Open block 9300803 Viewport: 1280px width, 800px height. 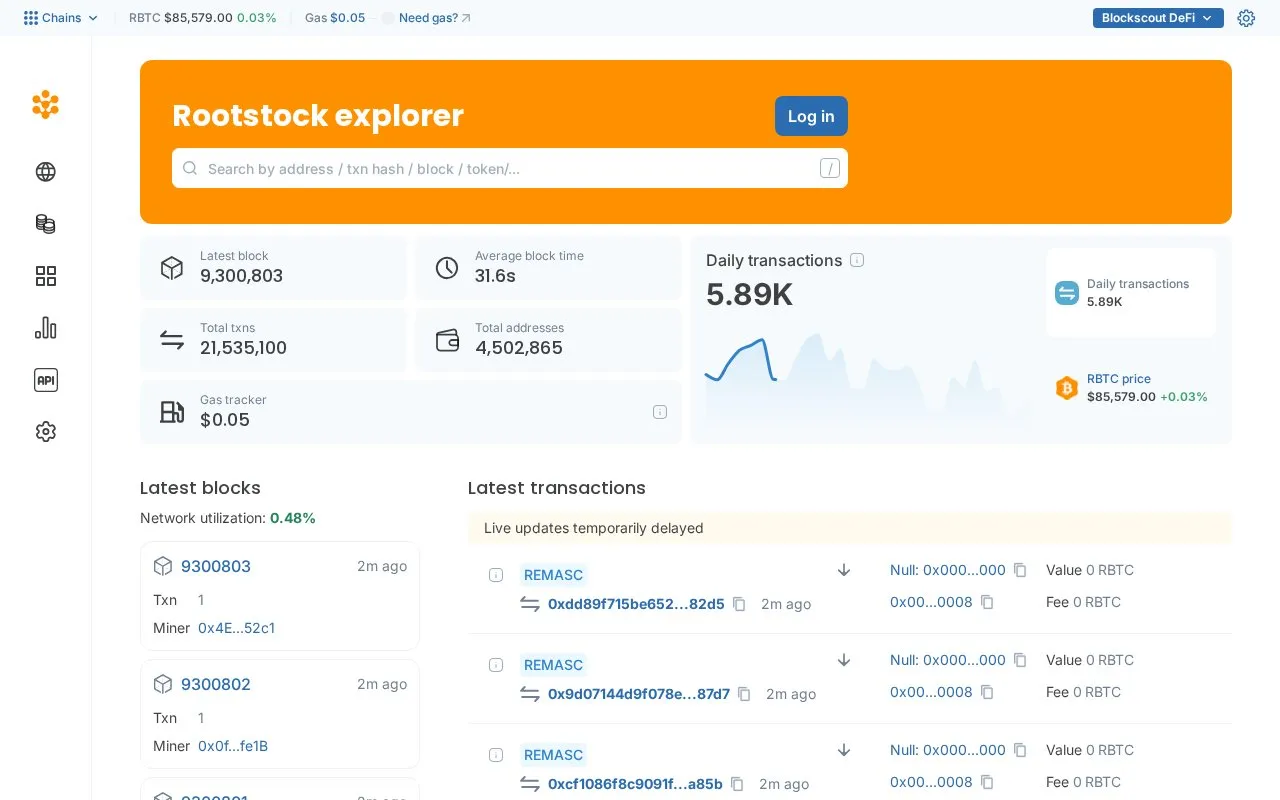coord(216,566)
